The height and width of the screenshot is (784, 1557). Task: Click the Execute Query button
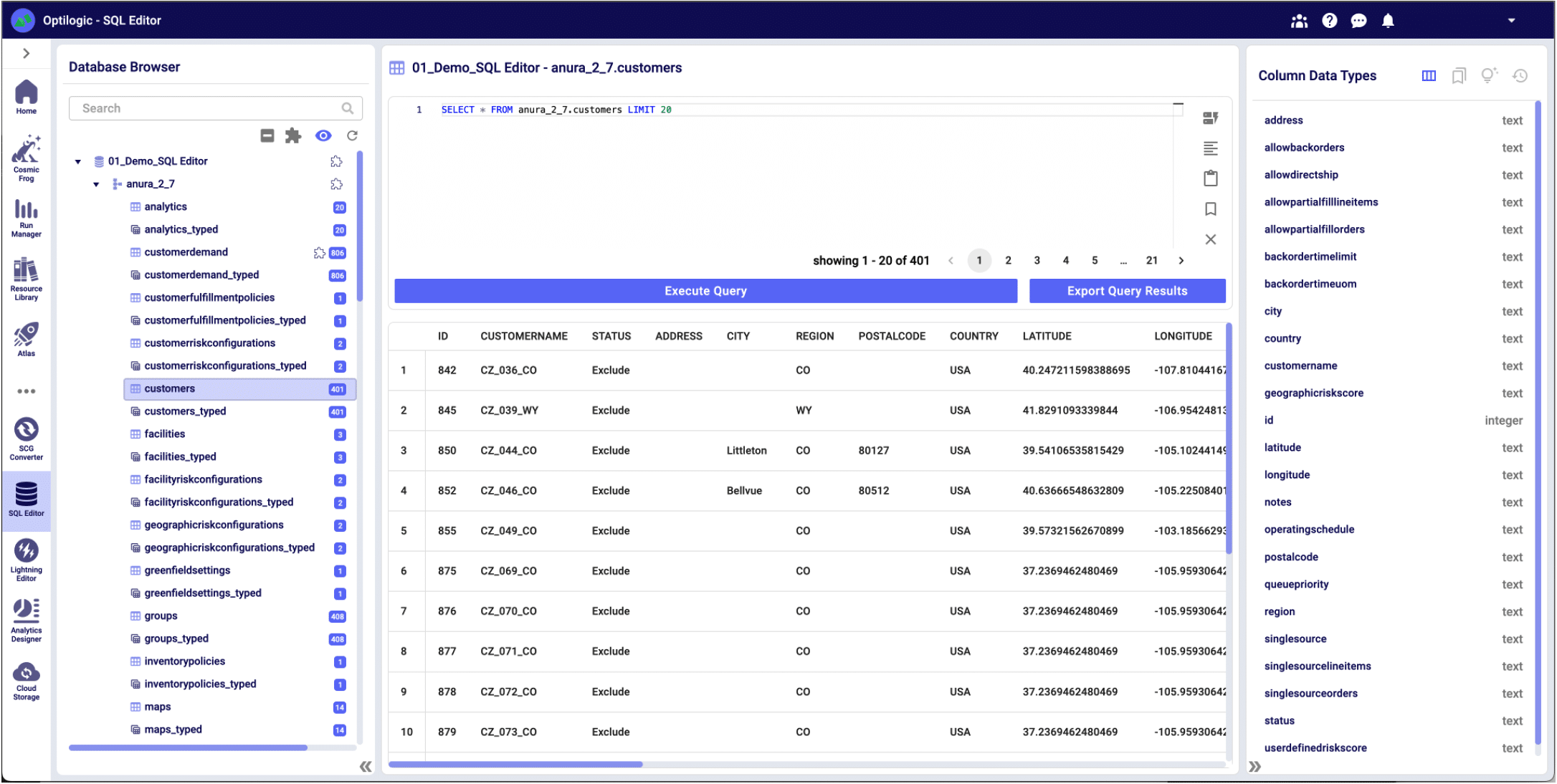tap(705, 291)
